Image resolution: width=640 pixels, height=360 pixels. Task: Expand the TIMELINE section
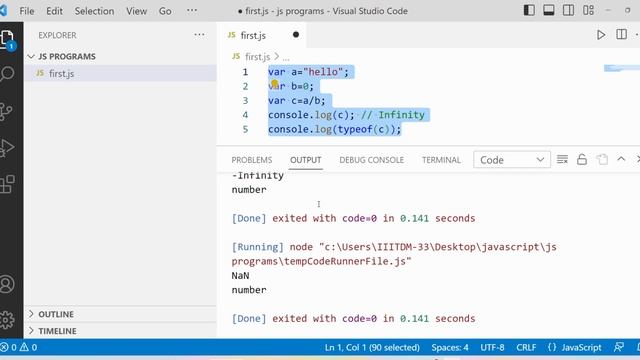coord(57,331)
